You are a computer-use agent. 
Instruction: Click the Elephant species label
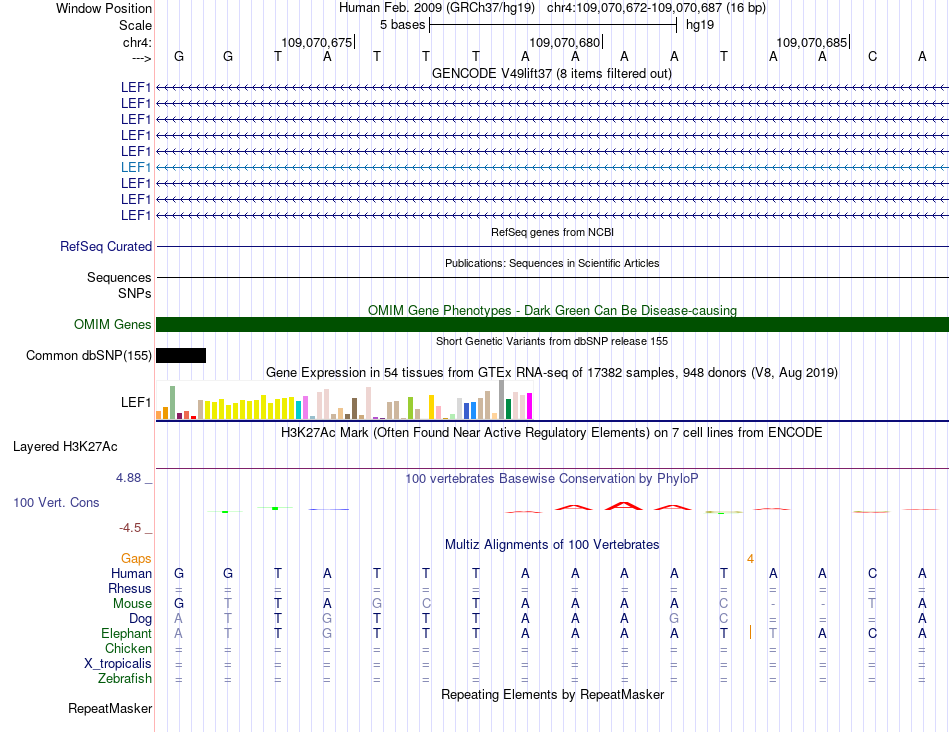click(x=126, y=634)
